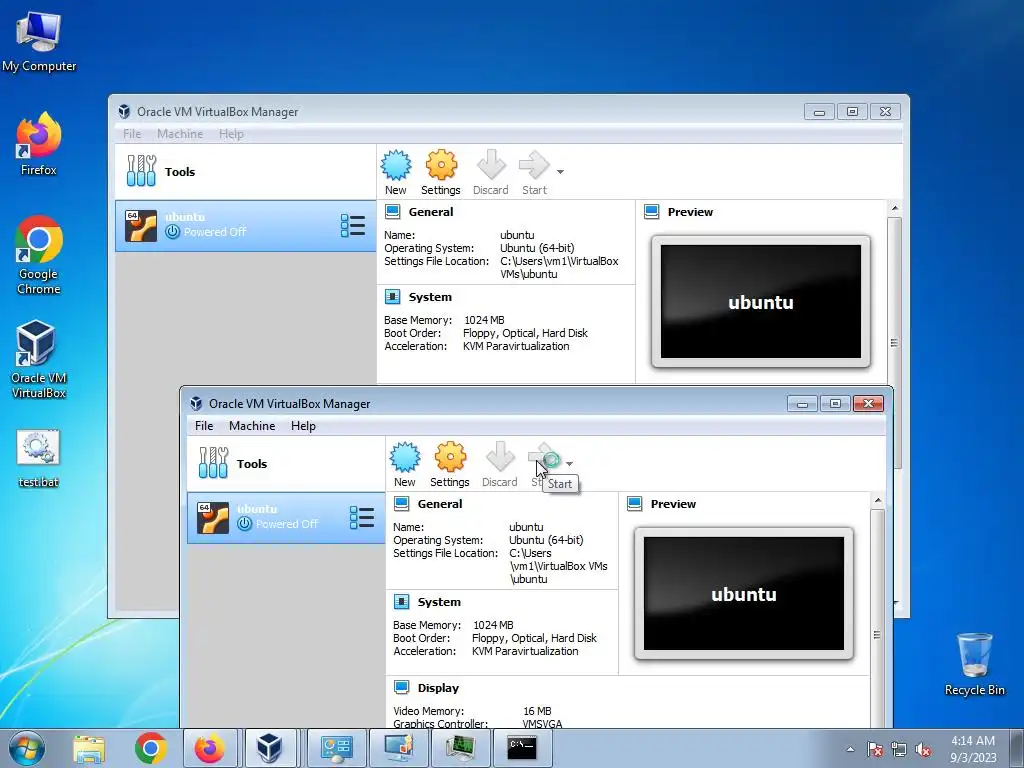Open Oracle VM VirtualBox desktop shortcut
This screenshot has width=1024, height=768.
point(39,359)
